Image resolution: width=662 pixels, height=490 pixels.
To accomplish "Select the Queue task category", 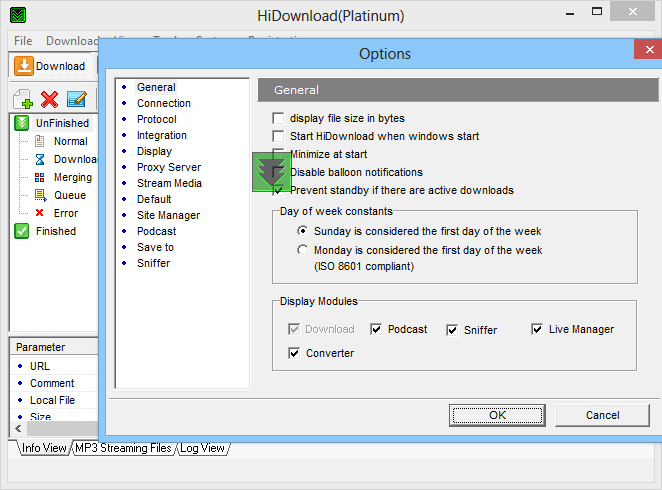I will coord(70,195).
